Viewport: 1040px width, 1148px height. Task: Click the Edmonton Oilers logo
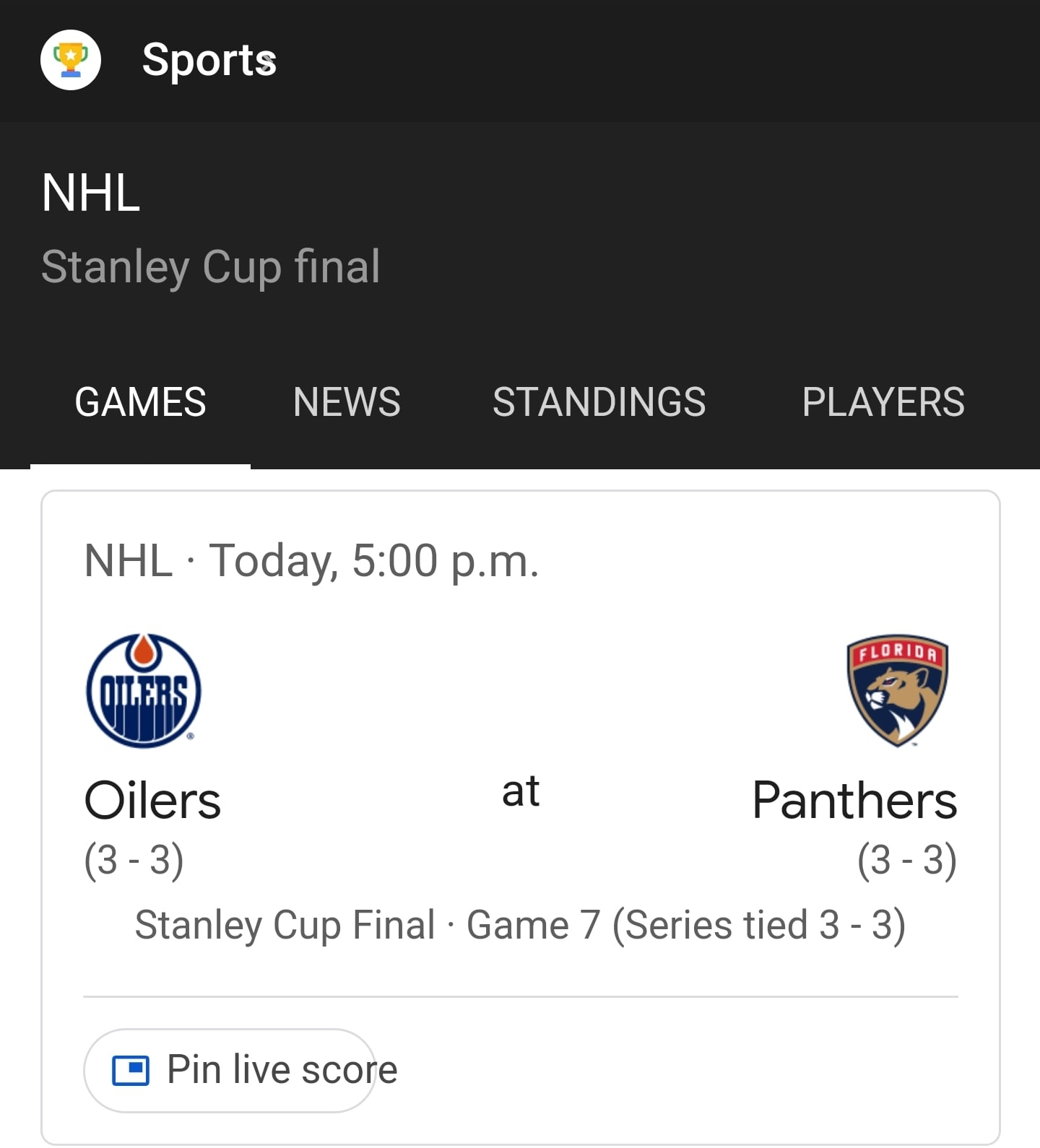(x=143, y=690)
